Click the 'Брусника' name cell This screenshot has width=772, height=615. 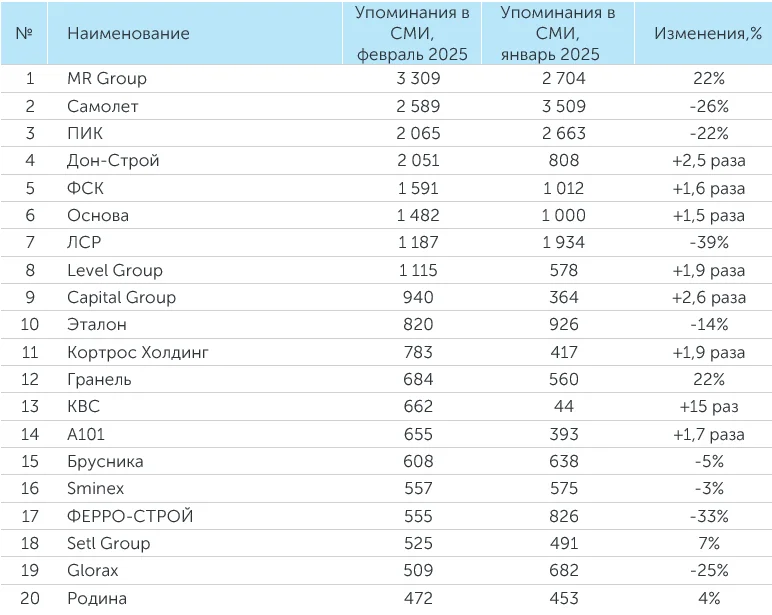(x=105, y=461)
